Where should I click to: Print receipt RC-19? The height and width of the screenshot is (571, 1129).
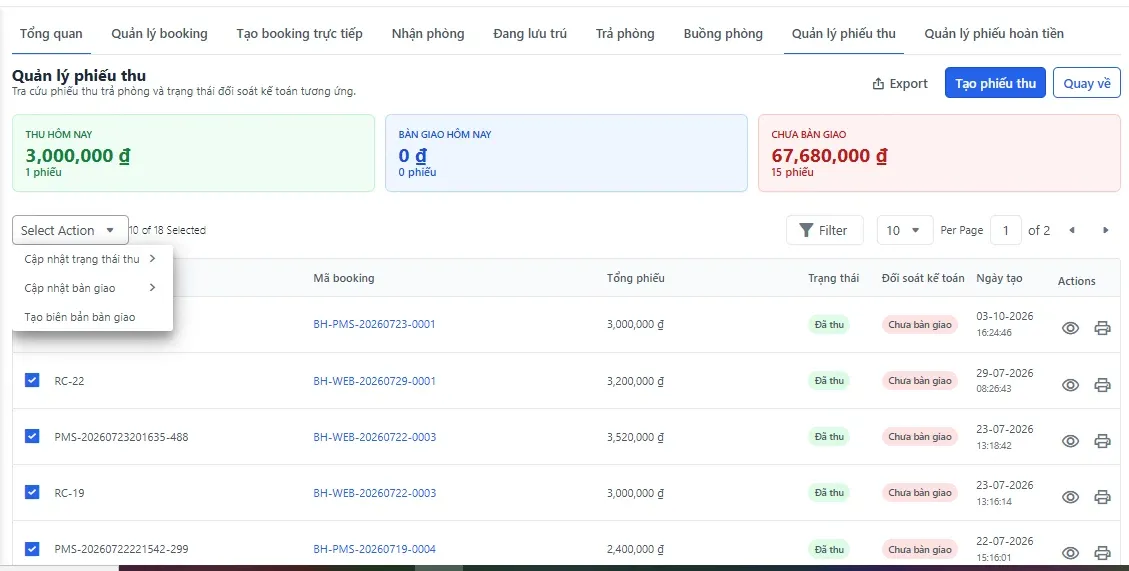click(x=1102, y=497)
